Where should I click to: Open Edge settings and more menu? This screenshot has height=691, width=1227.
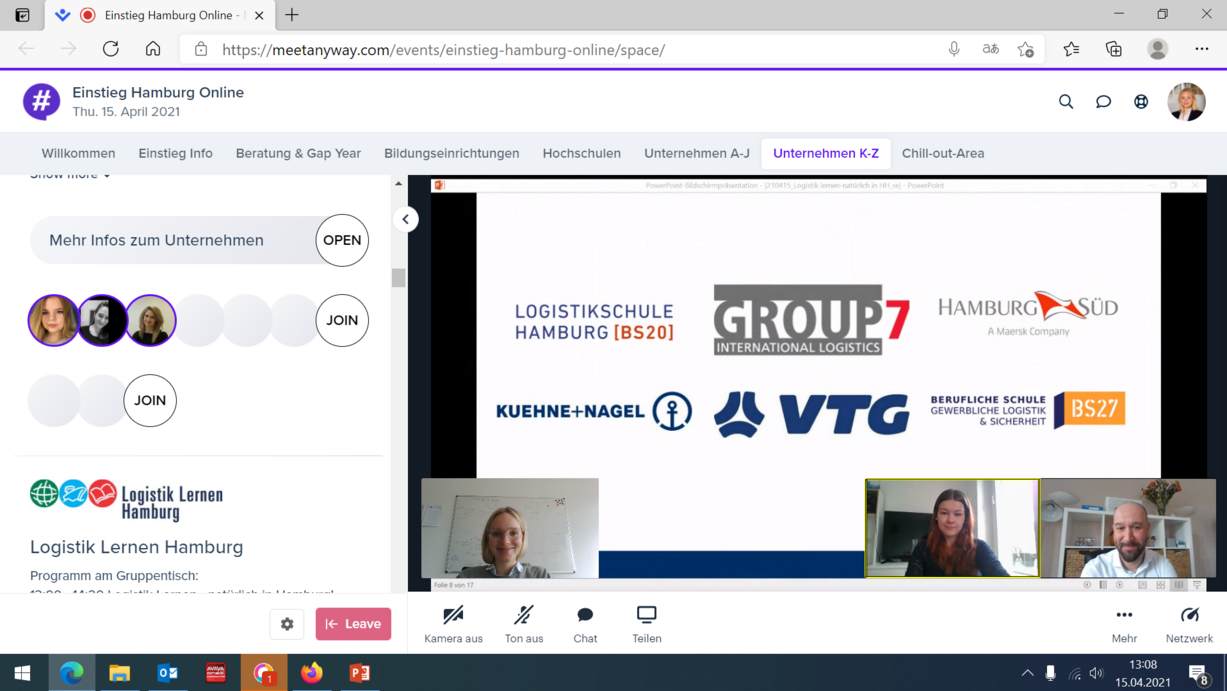click(1202, 49)
